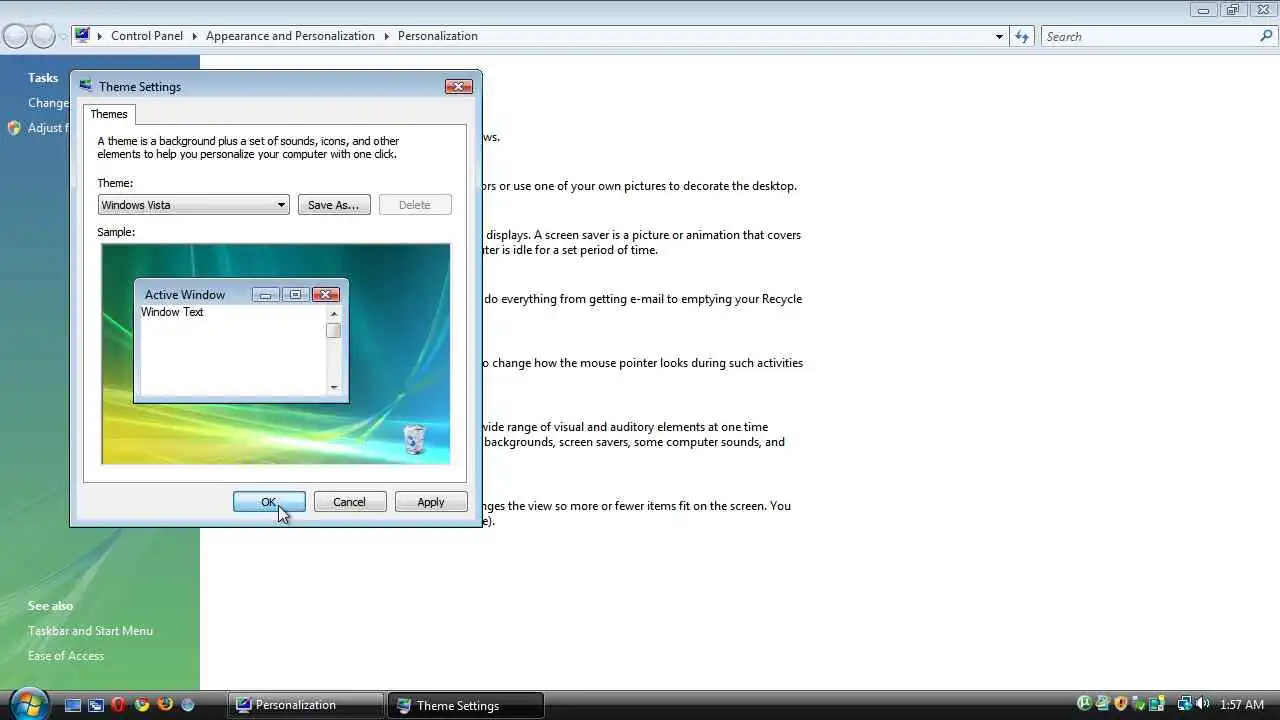This screenshot has height=720, width=1280.
Task: Go back with the navigation arrow
Action: 15,36
